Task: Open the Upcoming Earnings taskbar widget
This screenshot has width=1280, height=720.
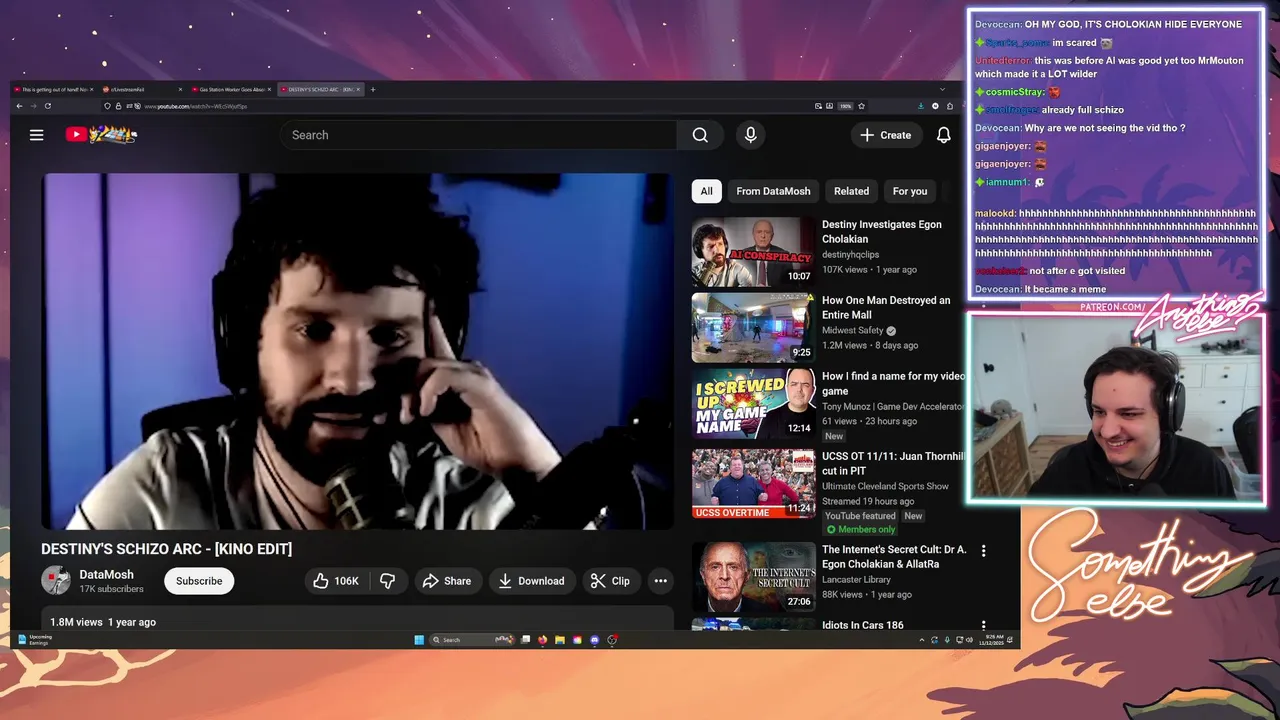Action: click(x=35, y=640)
